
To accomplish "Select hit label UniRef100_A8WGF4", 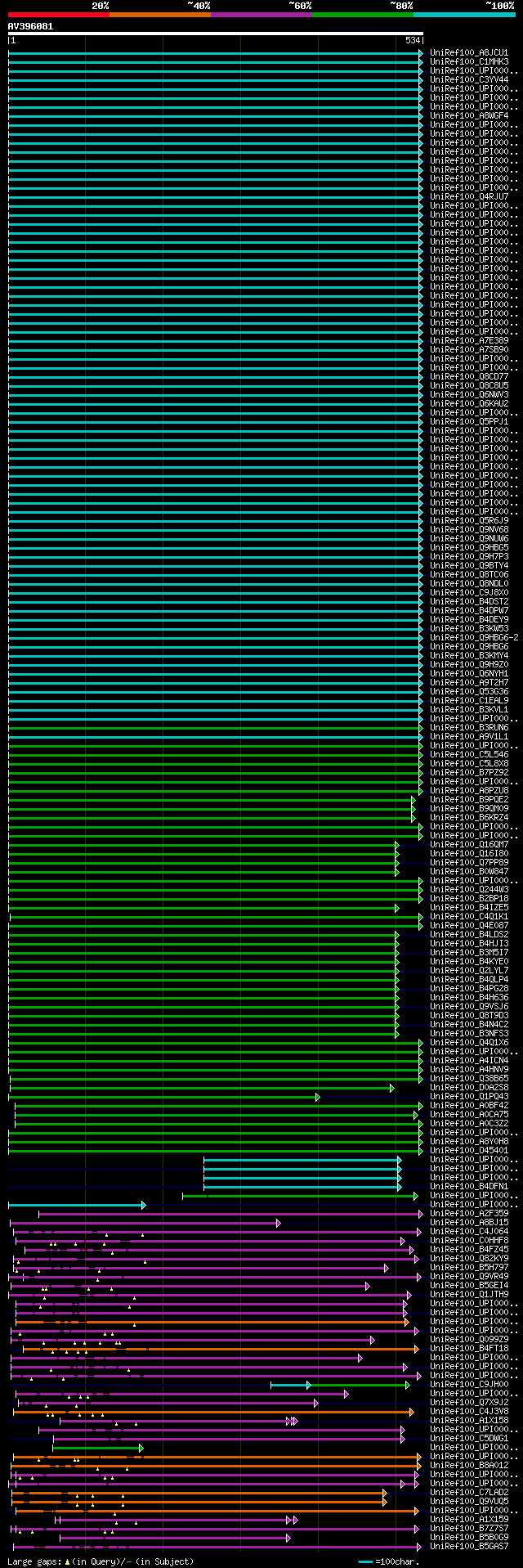I will (469, 115).
